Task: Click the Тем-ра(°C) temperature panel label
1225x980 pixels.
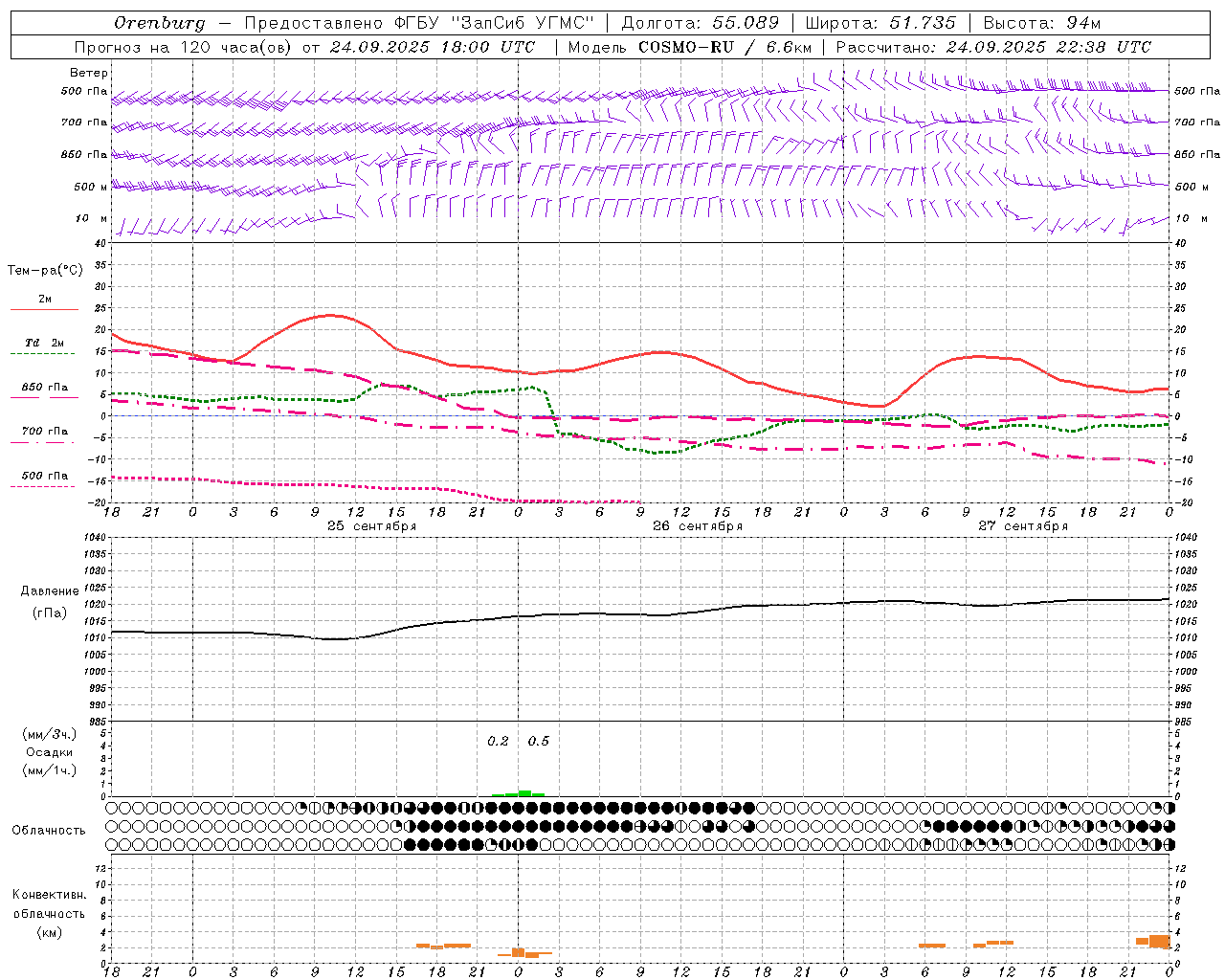Action: [45, 271]
